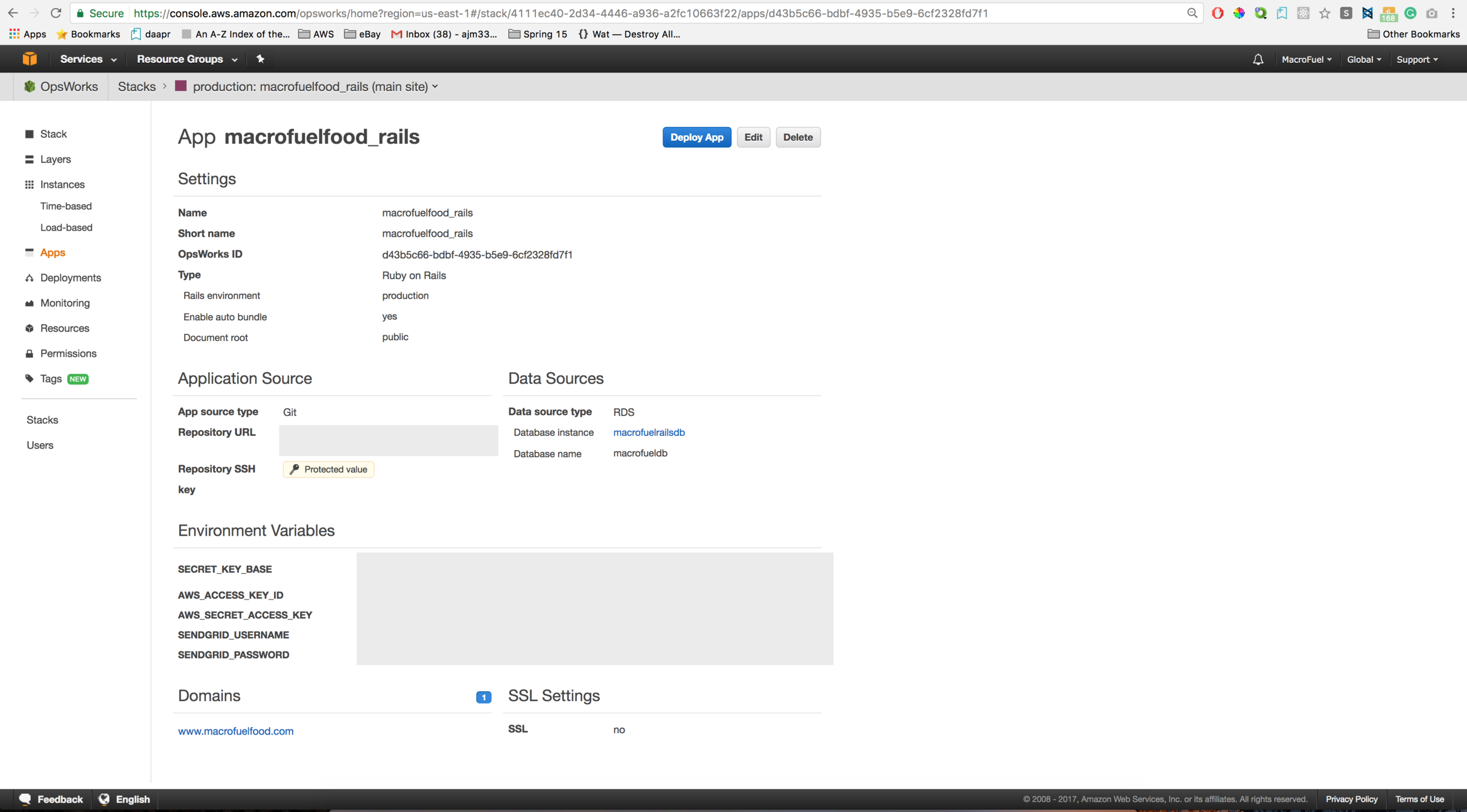Click the Apps grid icon in bookmarks bar
Screen dimensions: 1467x812
(14, 34)
